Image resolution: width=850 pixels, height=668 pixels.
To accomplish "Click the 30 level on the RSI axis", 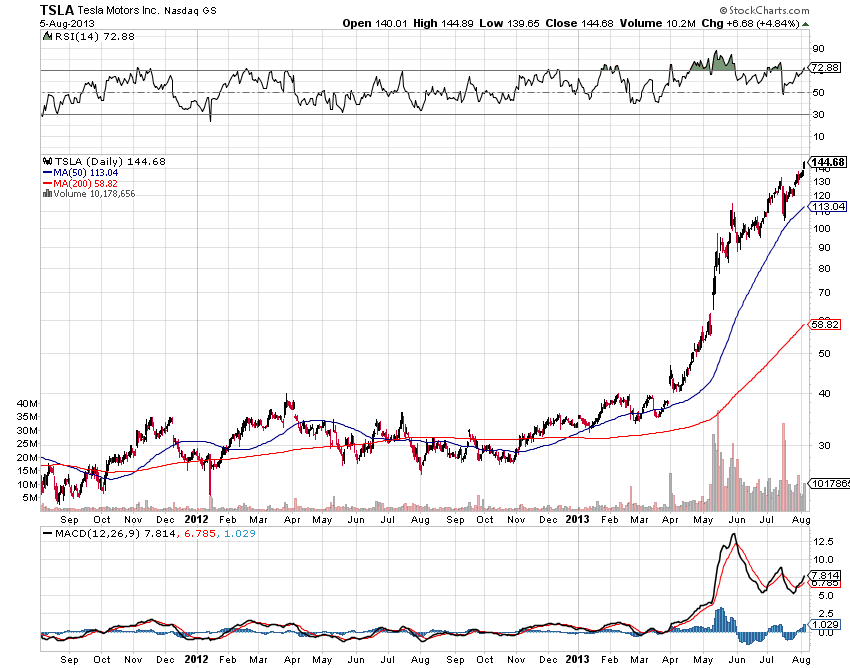I will pyautogui.click(x=818, y=114).
